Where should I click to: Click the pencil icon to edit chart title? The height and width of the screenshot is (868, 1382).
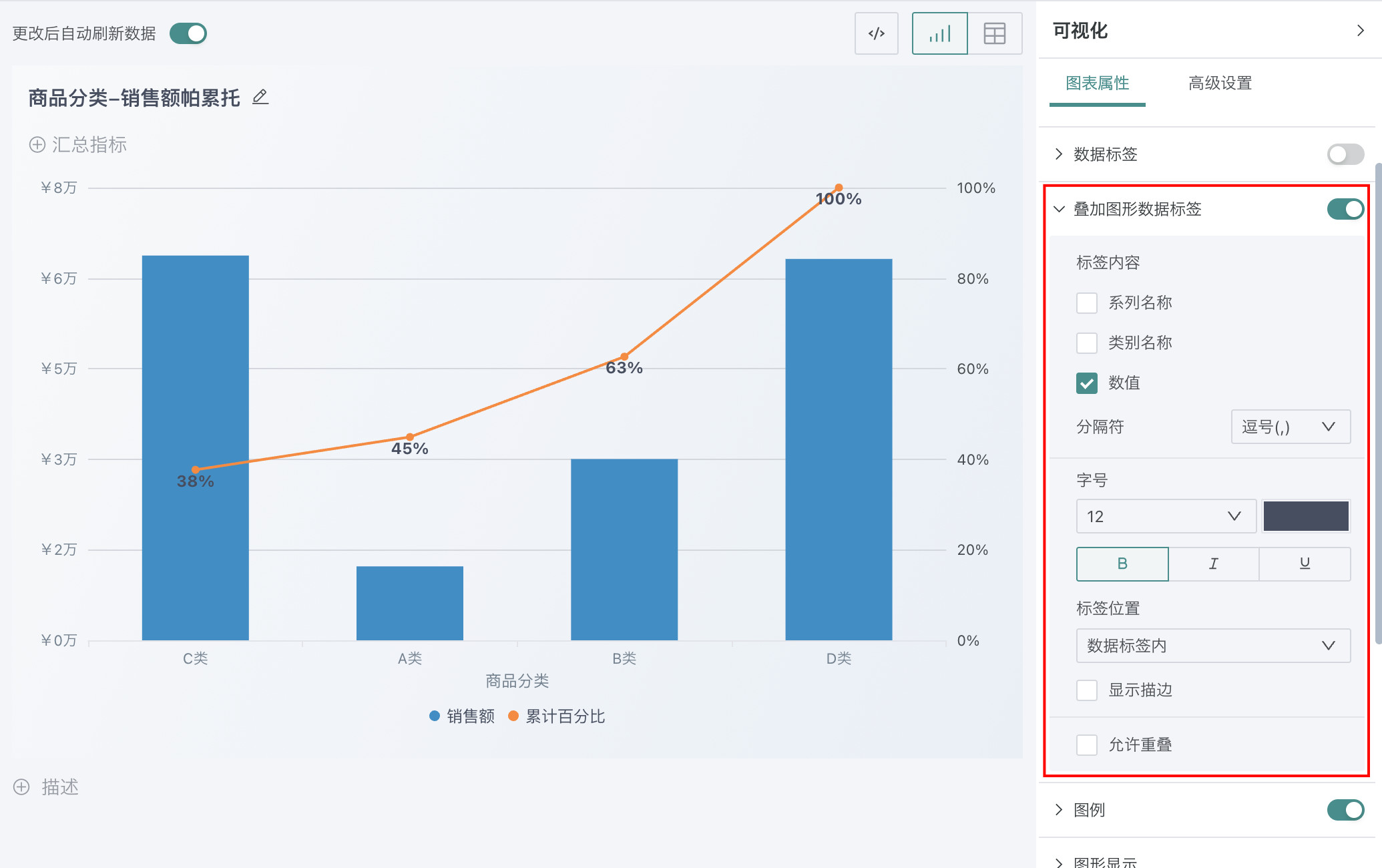[260, 97]
